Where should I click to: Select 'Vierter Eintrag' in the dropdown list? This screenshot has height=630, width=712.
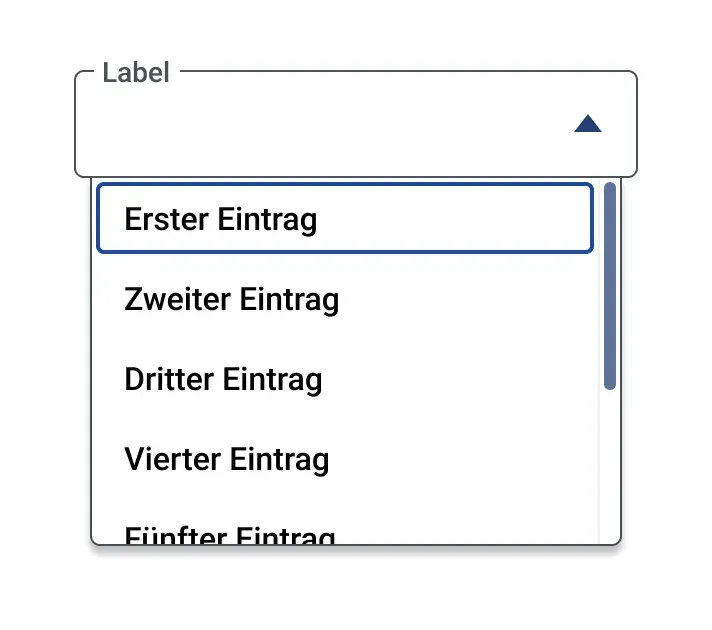tap(345, 459)
